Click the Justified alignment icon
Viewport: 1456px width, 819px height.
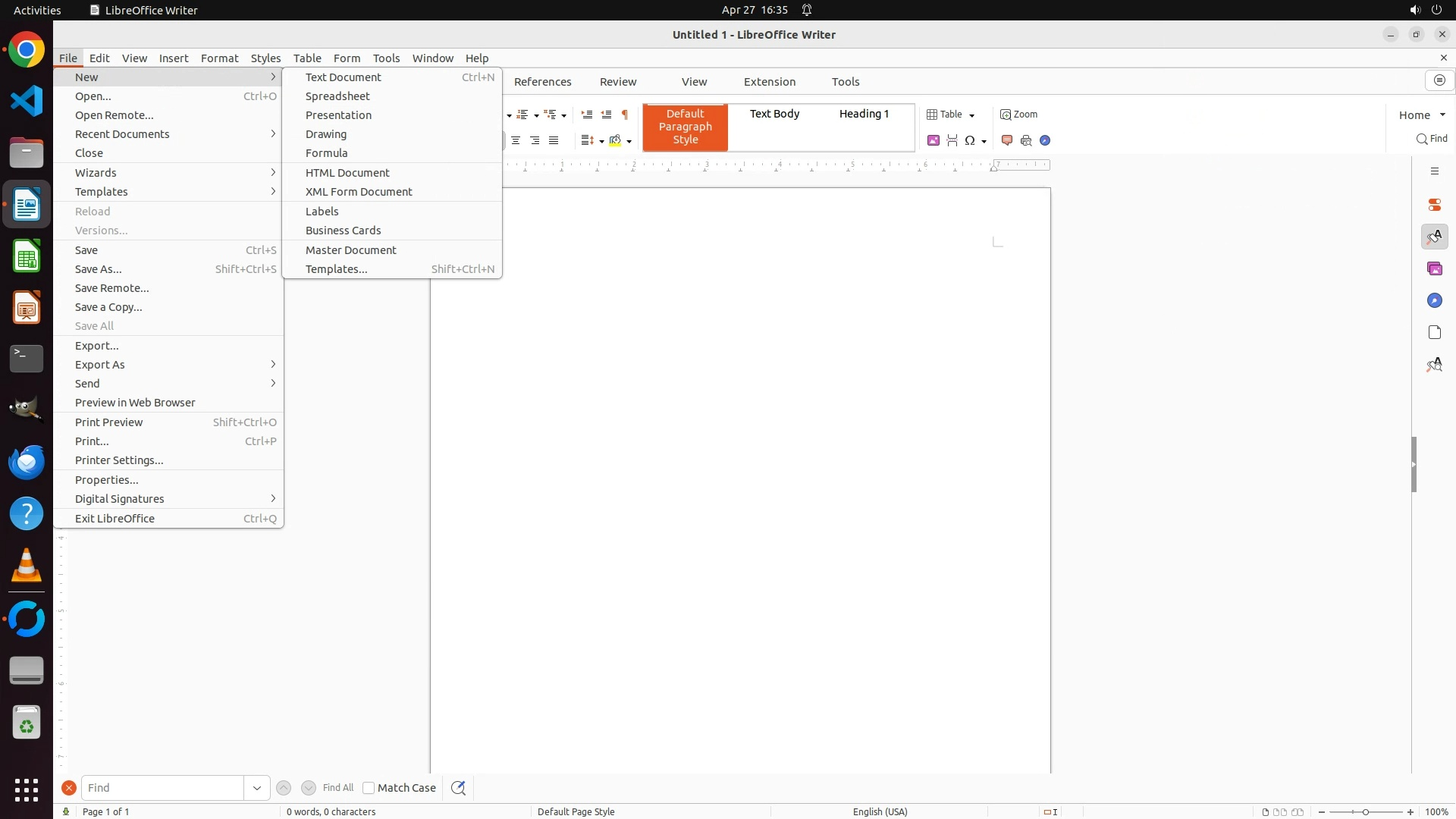[554, 140]
